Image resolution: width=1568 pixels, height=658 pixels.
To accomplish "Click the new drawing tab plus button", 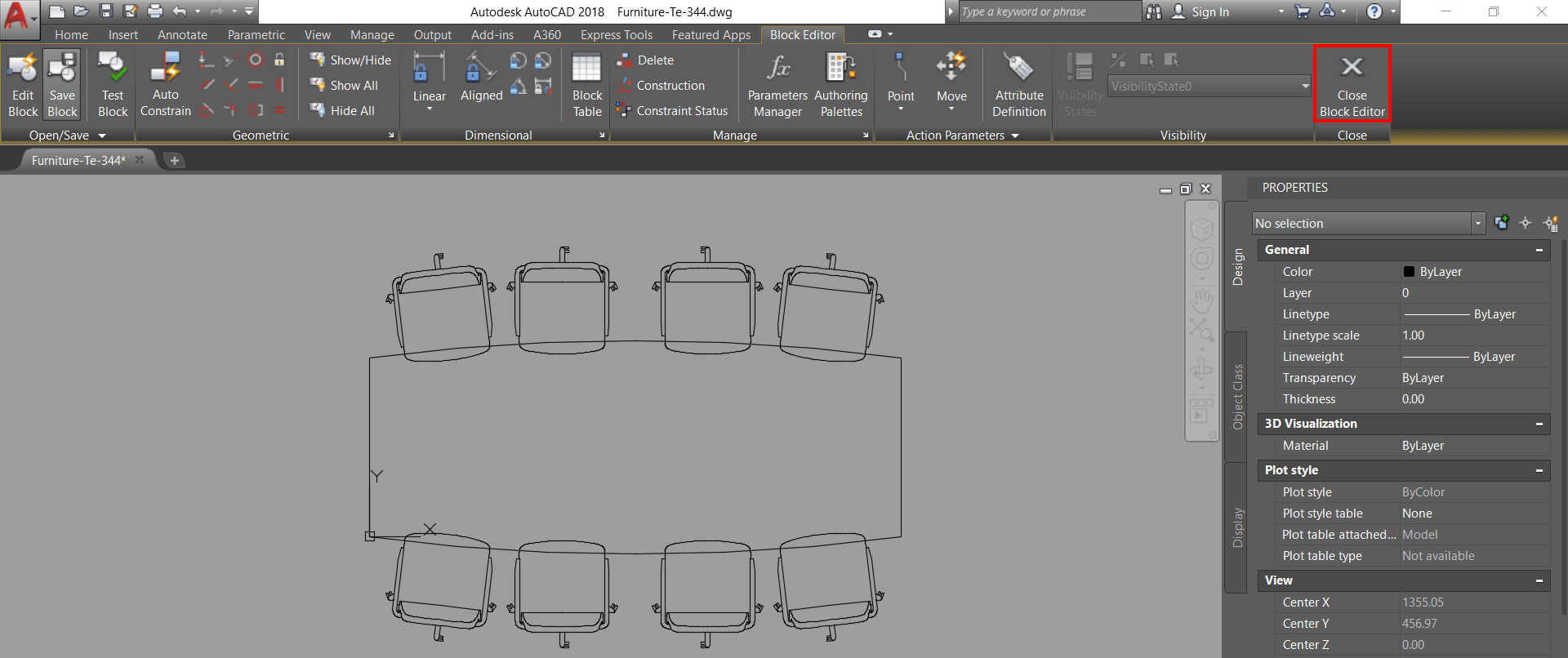I will point(174,160).
